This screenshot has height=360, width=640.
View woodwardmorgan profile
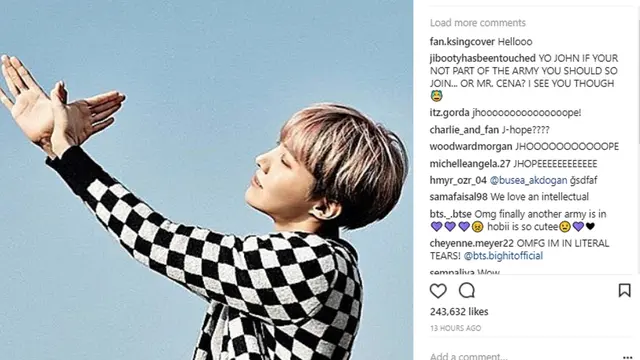[x=471, y=147]
